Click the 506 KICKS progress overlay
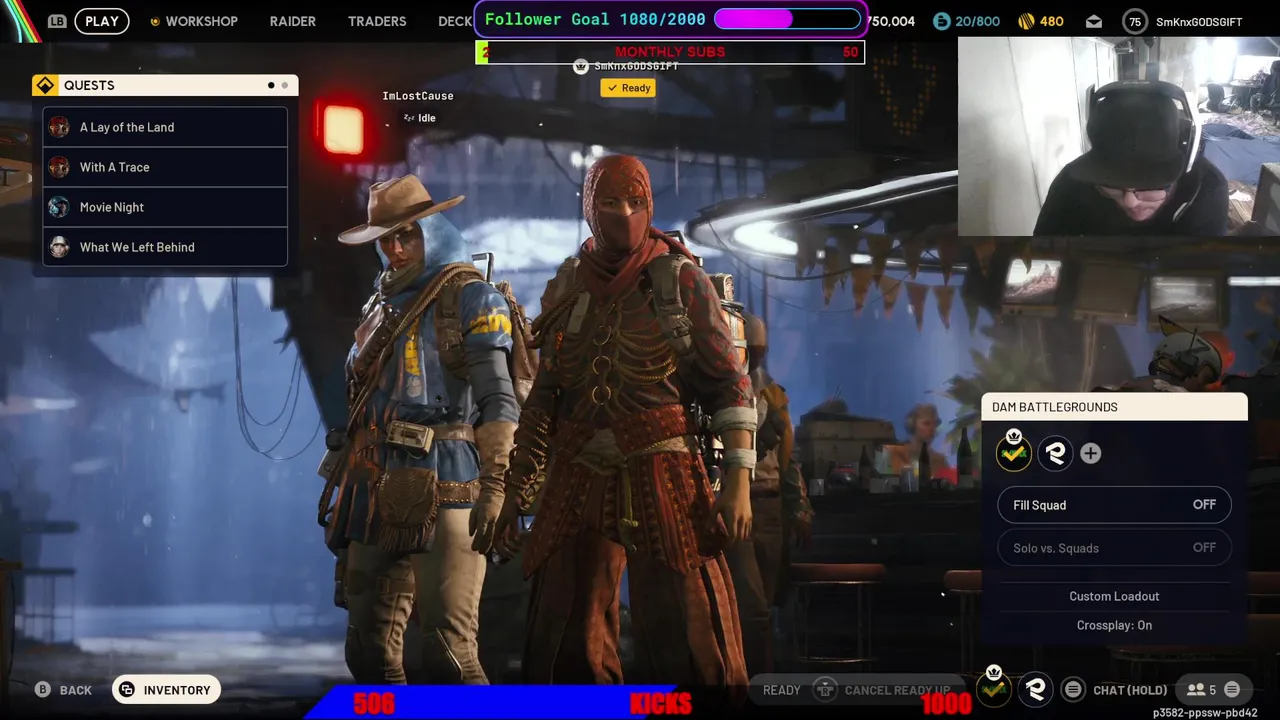The height and width of the screenshot is (720, 1280). click(640, 703)
